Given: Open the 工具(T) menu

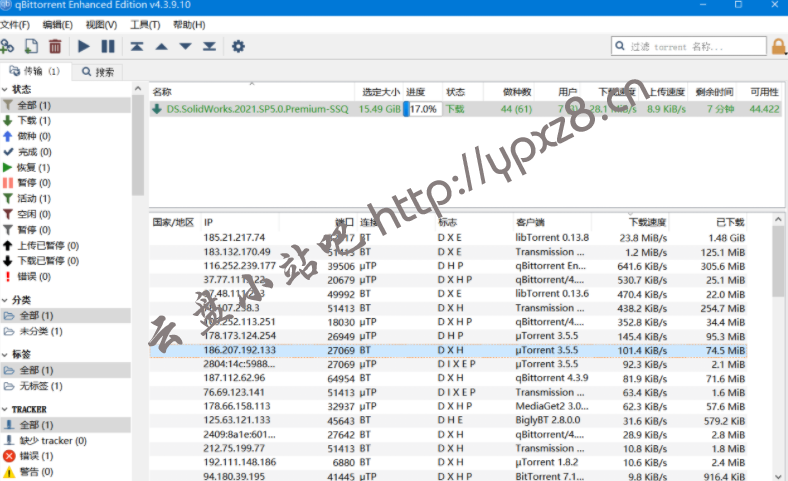Looking at the screenshot, I should click(145, 25).
